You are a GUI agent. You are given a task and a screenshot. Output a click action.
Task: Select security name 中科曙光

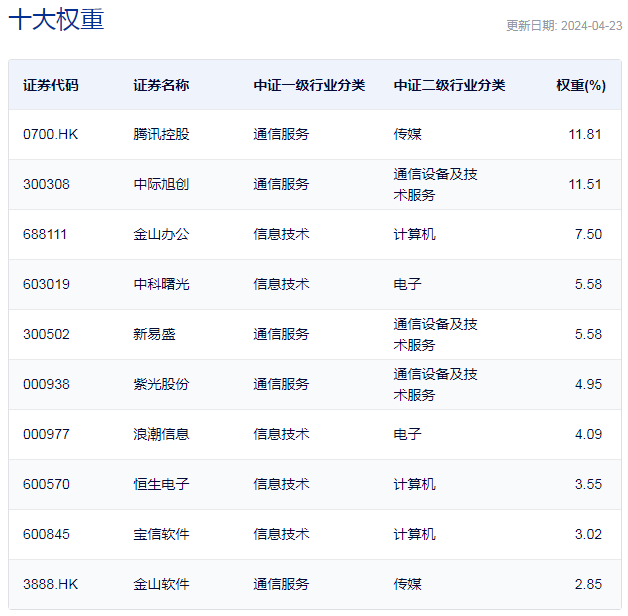[x=161, y=284]
